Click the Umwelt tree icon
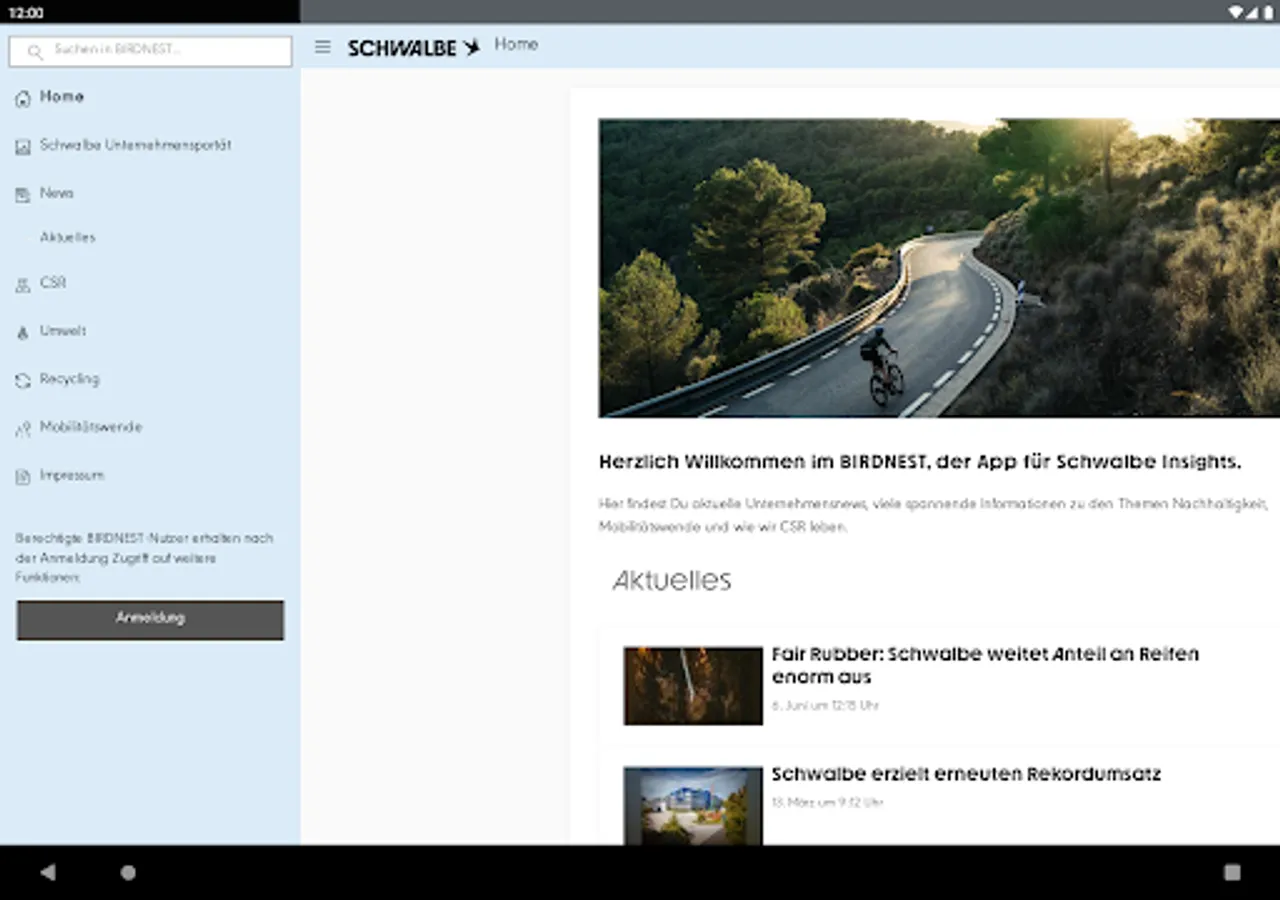 [23, 332]
